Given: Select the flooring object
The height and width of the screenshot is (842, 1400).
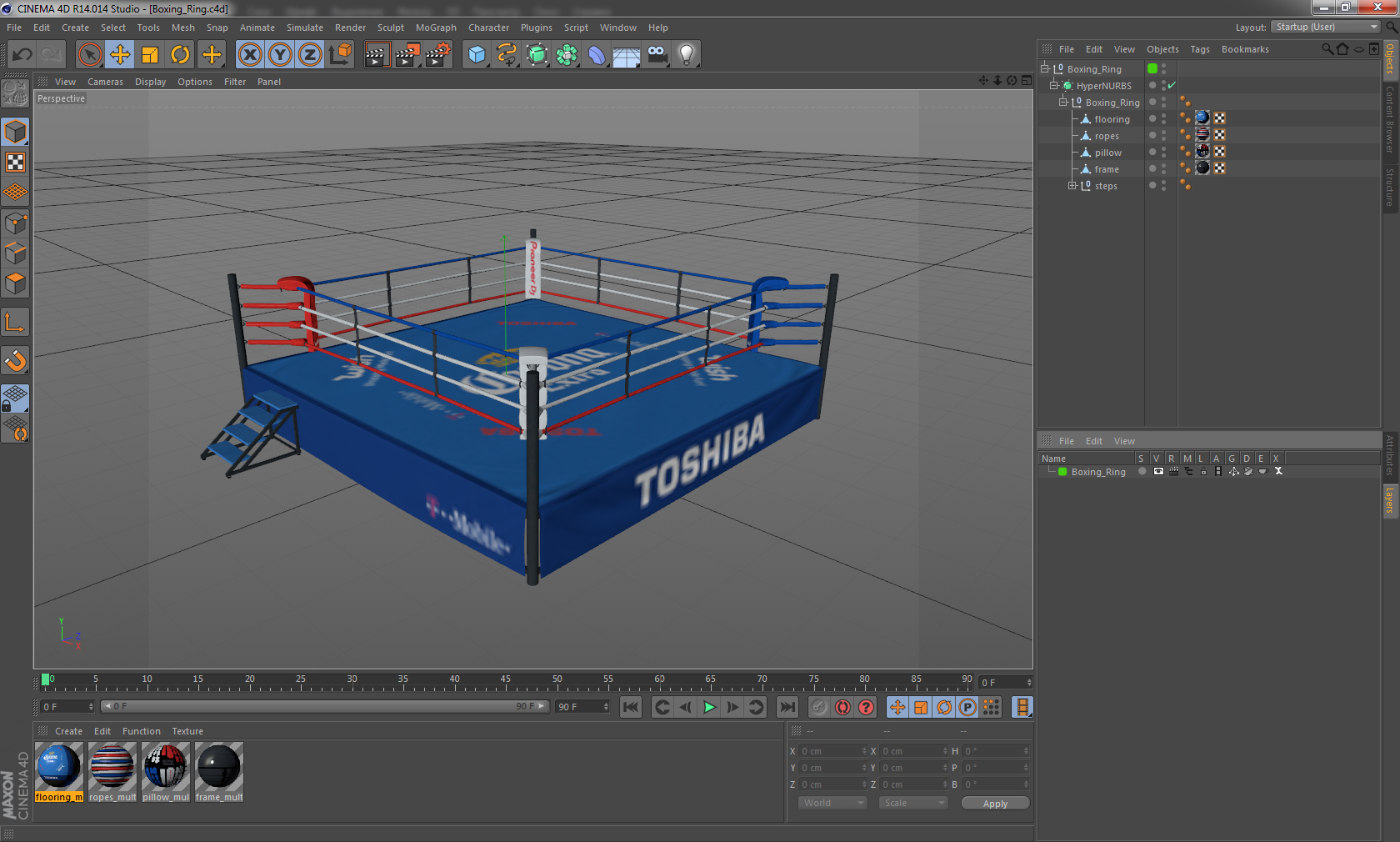Looking at the screenshot, I should [1112, 119].
